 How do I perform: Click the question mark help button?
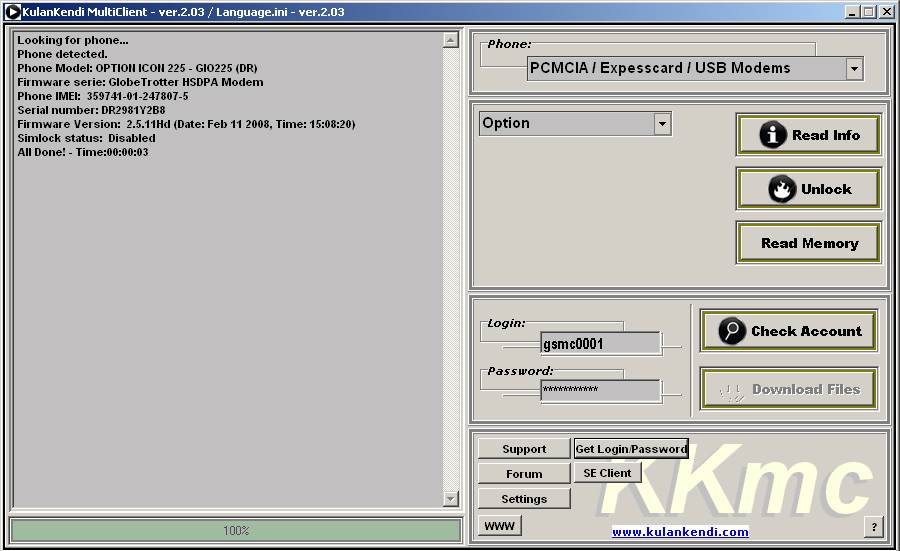coord(874,527)
